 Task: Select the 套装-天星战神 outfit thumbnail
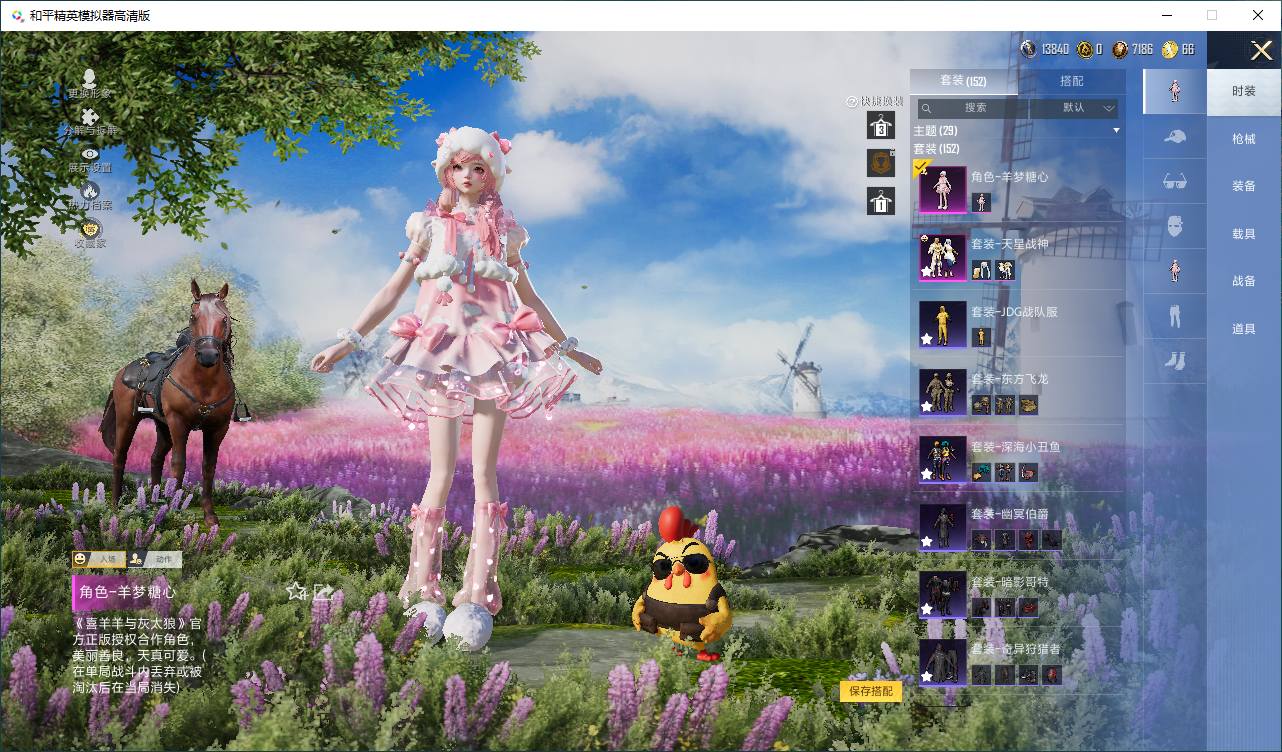(943, 257)
